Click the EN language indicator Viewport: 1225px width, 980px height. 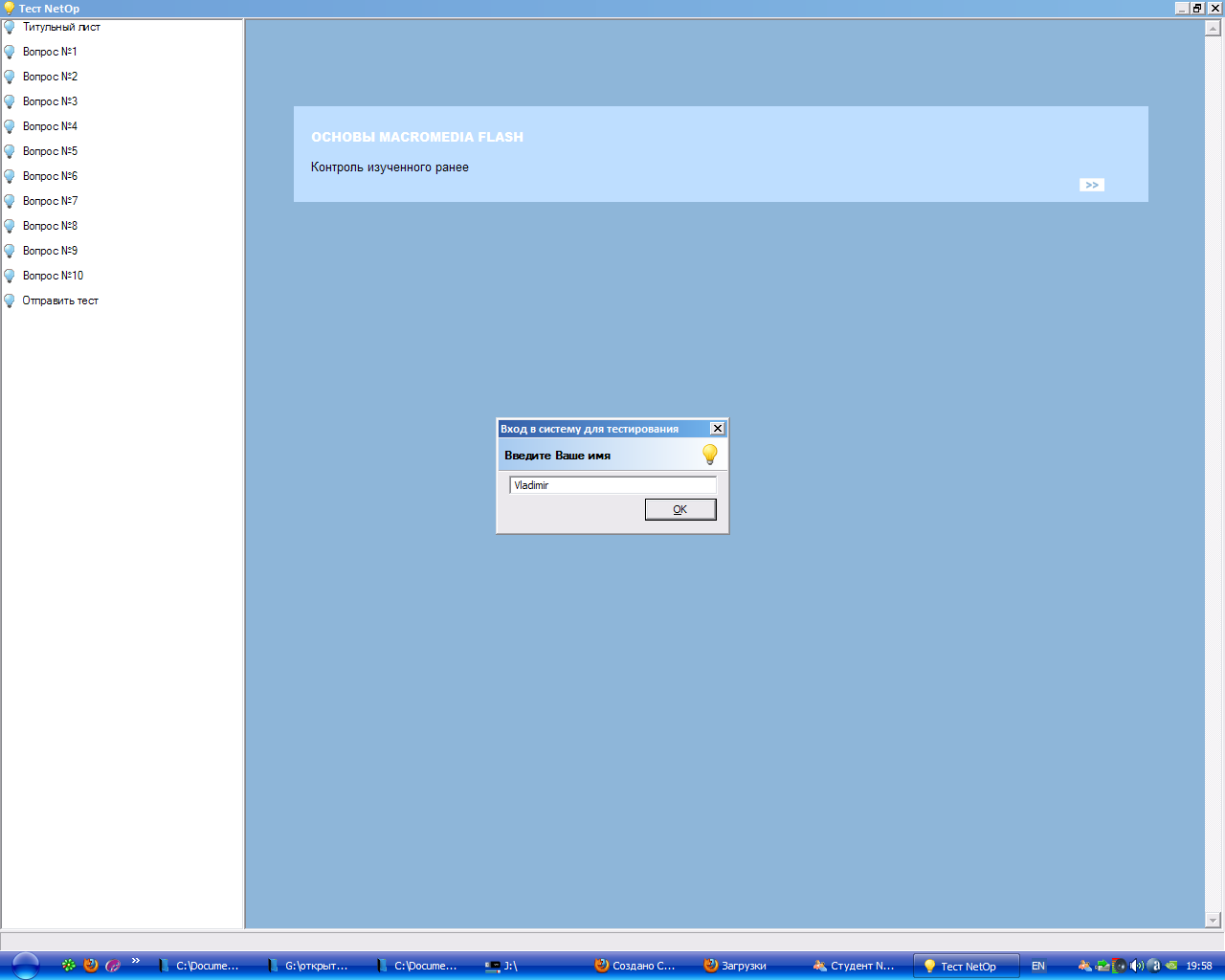tap(1037, 966)
